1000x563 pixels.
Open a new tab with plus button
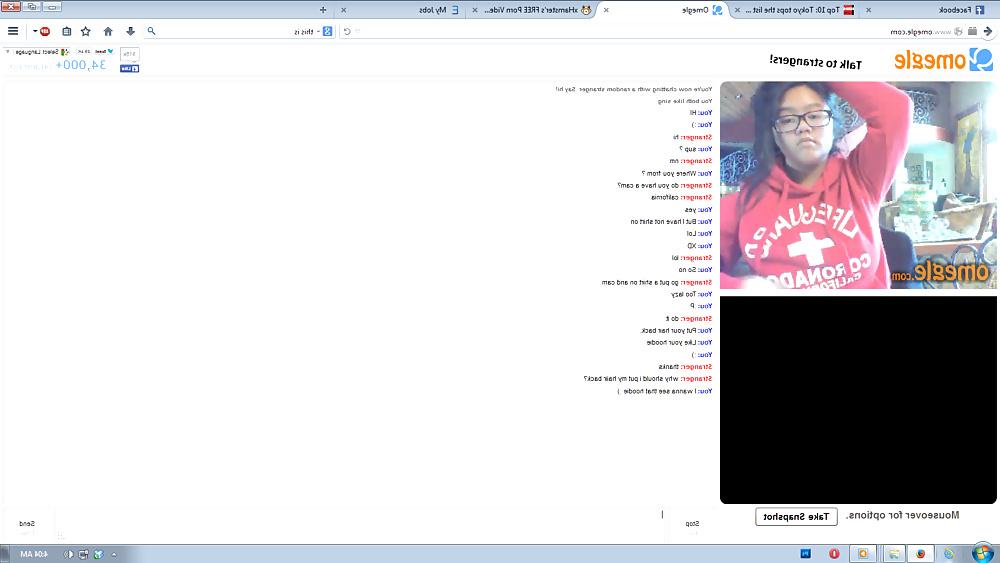tap(323, 10)
